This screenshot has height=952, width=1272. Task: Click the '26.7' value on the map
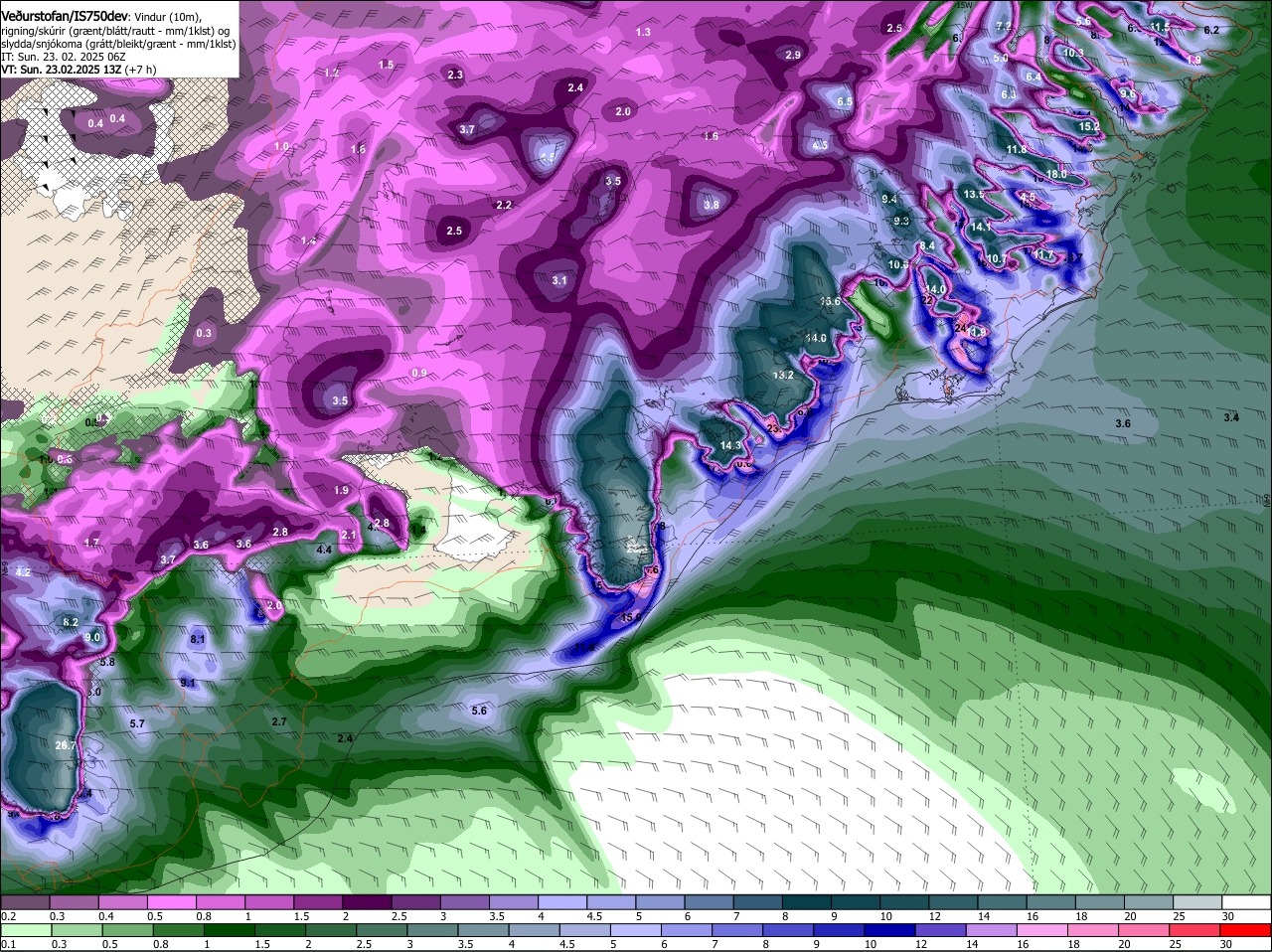[x=66, y=745]
